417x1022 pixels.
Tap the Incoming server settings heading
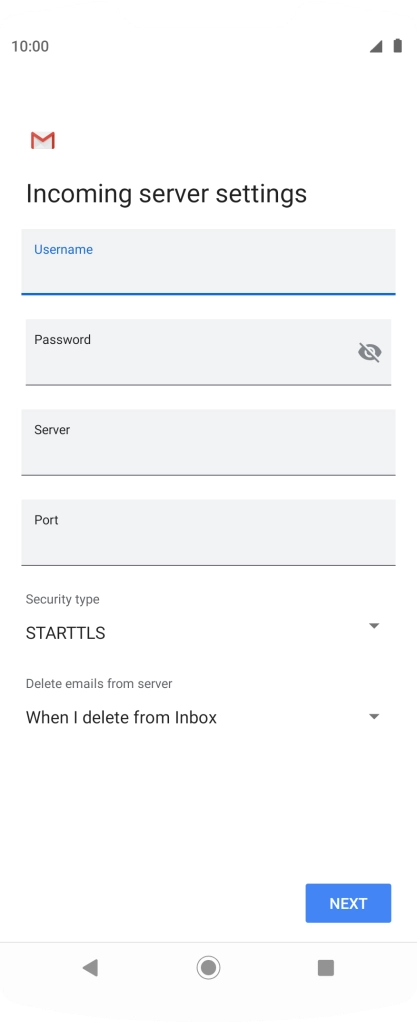click(x=166, y=194)
